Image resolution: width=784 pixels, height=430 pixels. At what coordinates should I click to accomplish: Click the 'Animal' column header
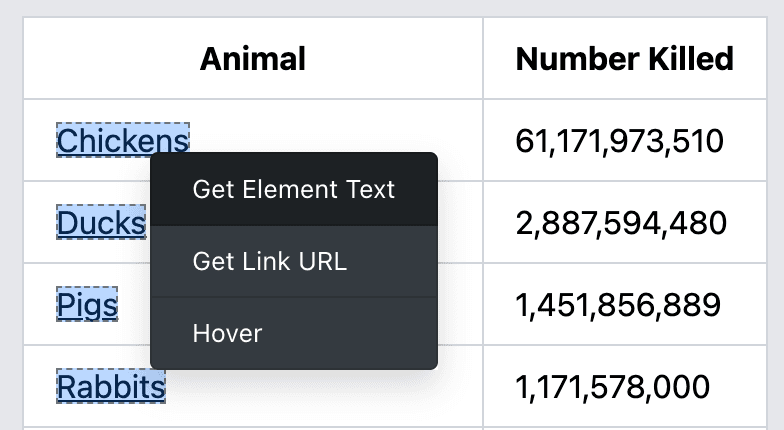pyautogui.click(x=252, y=59)
